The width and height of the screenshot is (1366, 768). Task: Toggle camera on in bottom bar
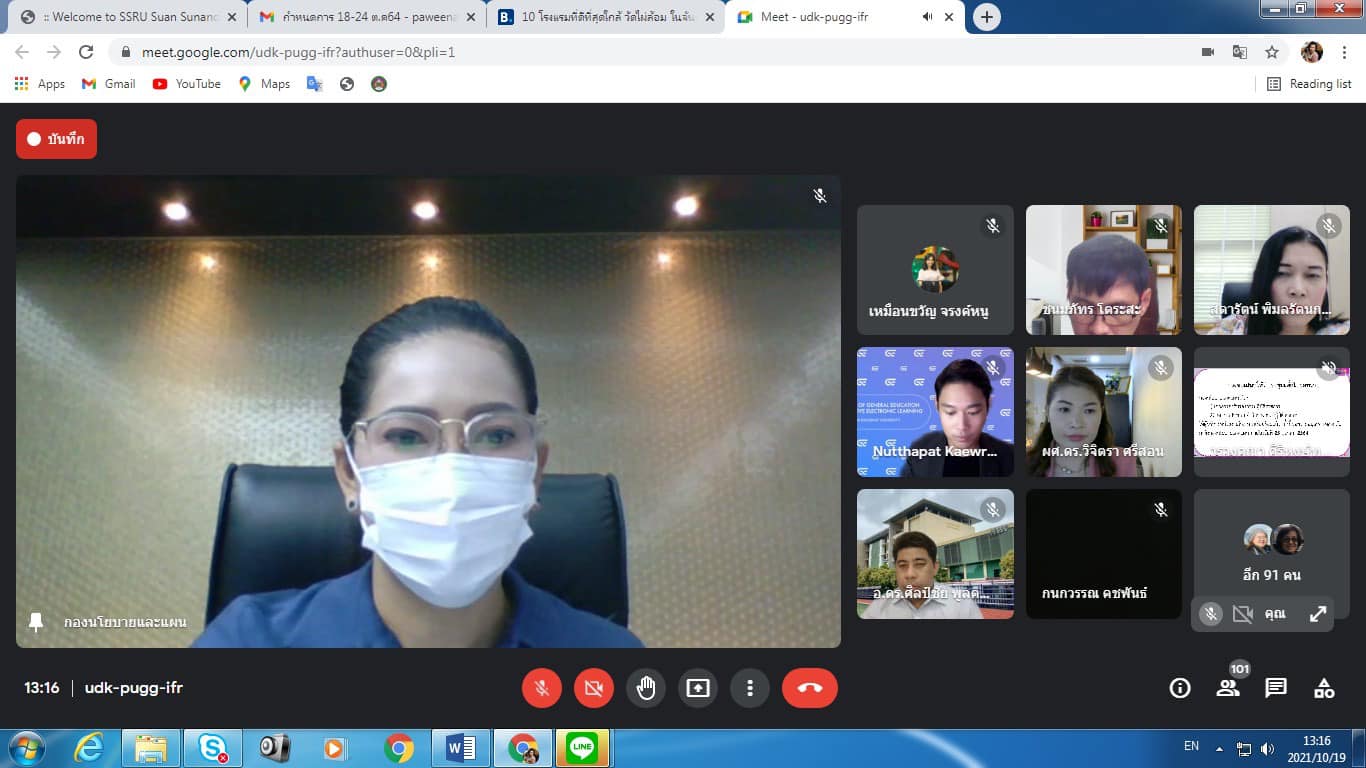coord(594,688)
